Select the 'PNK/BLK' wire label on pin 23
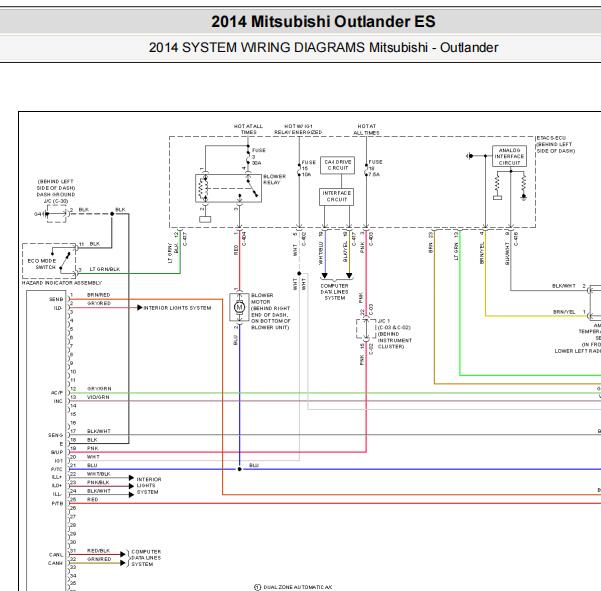The image size is (601, 591). pyautogui.click(x=98, y=482)
